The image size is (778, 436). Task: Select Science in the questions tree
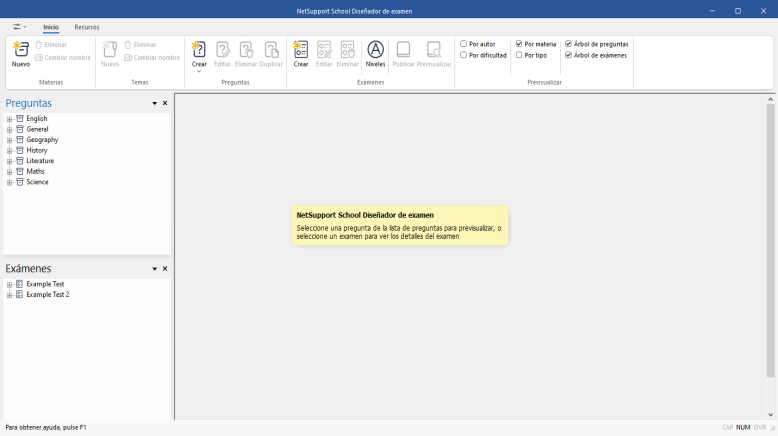[x=37, y=182]
